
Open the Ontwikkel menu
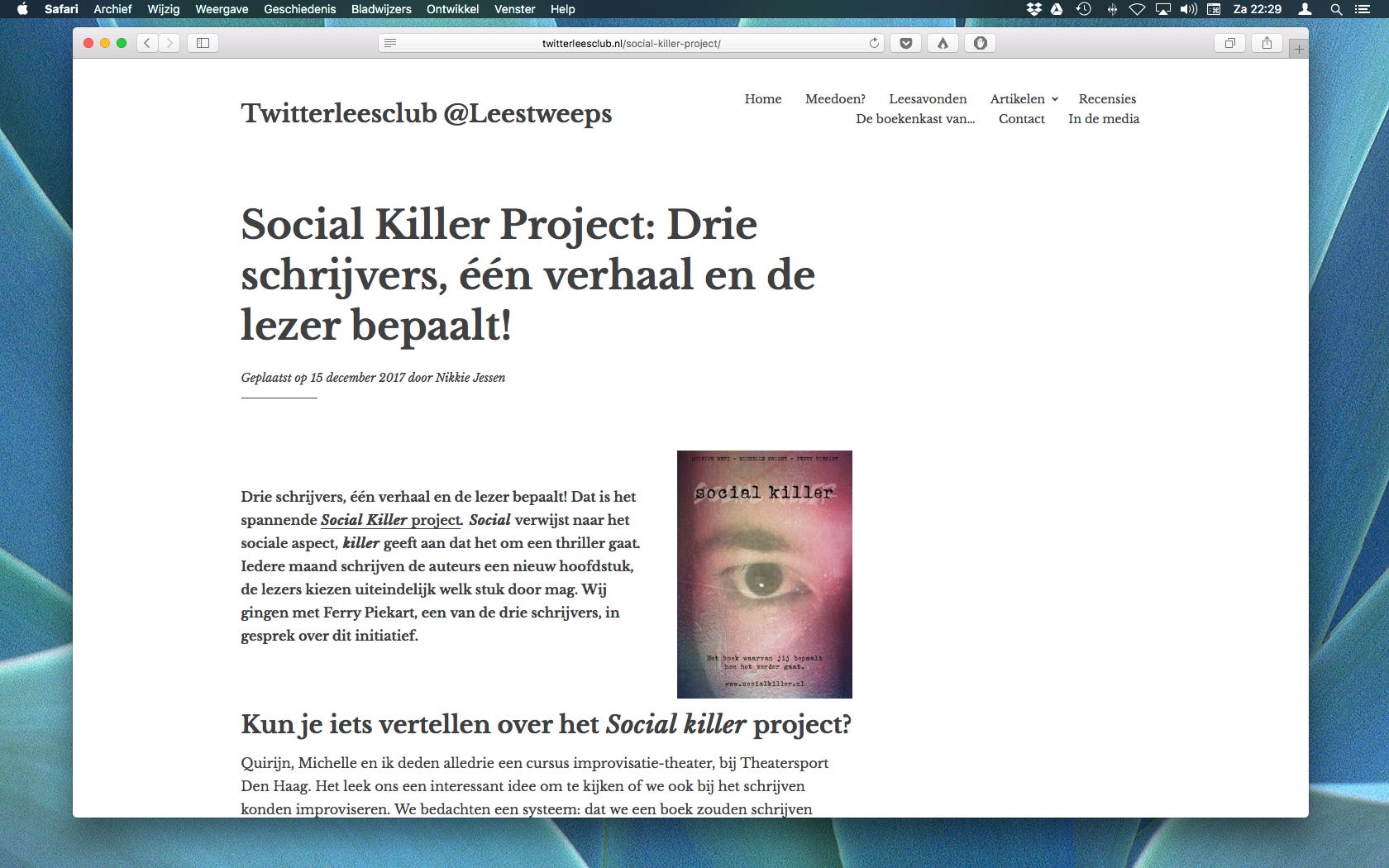(x=452, y=9)
